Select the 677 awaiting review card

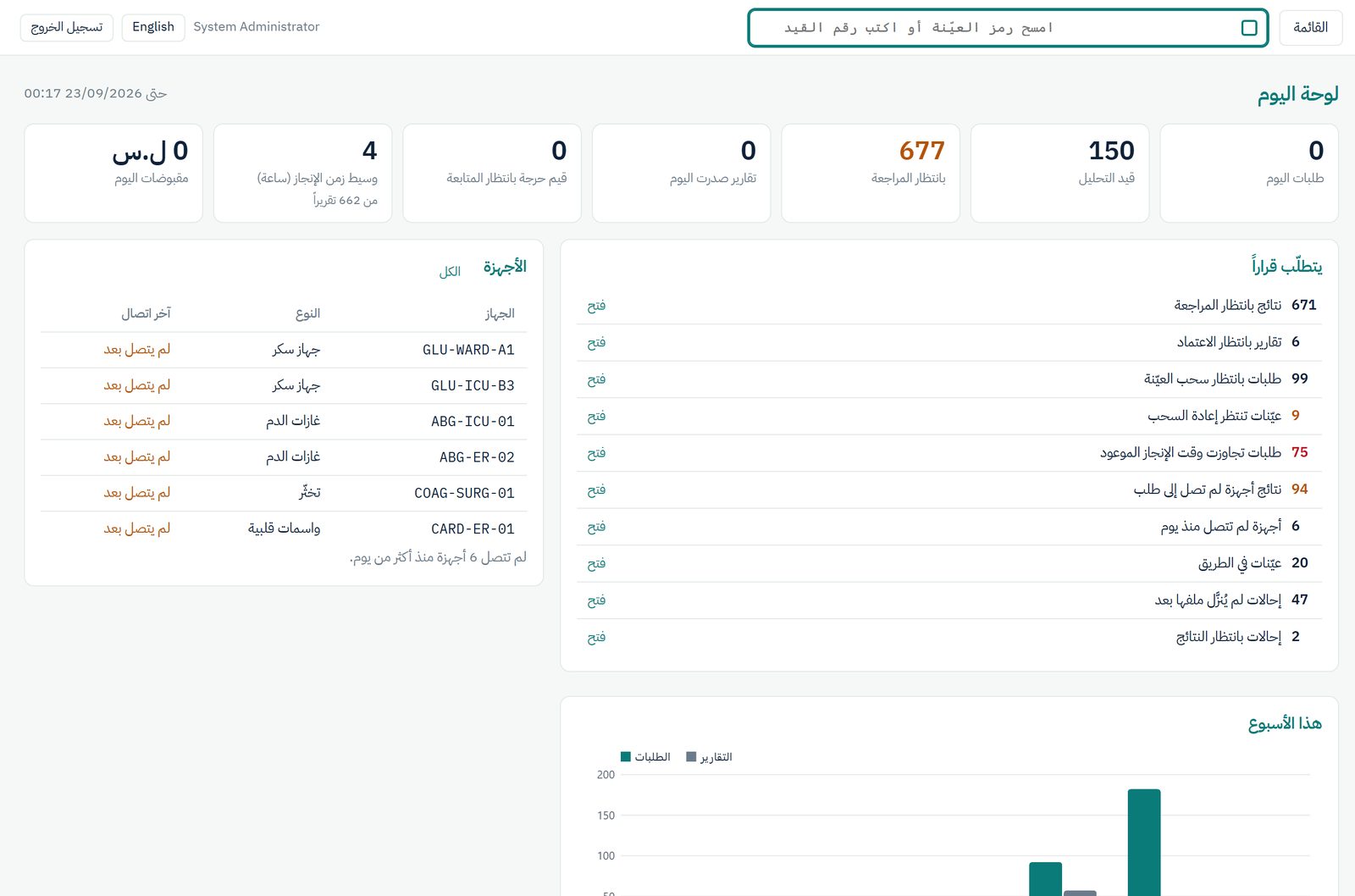pyautogui.click(x=871, y=174)
